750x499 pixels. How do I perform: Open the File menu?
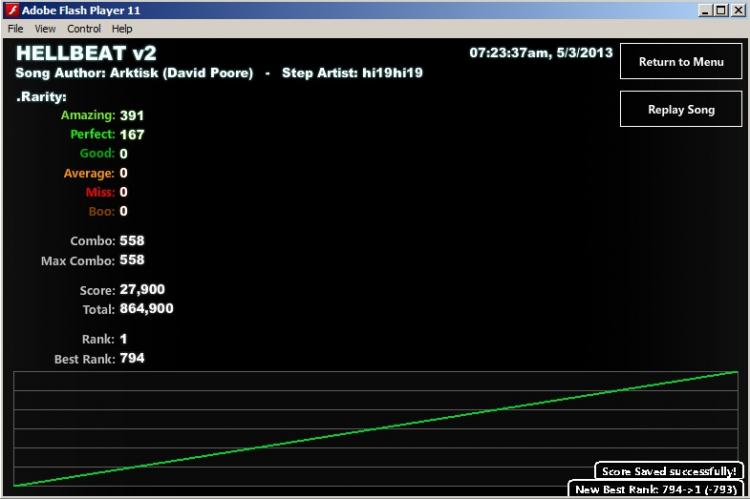coord(15,29)
